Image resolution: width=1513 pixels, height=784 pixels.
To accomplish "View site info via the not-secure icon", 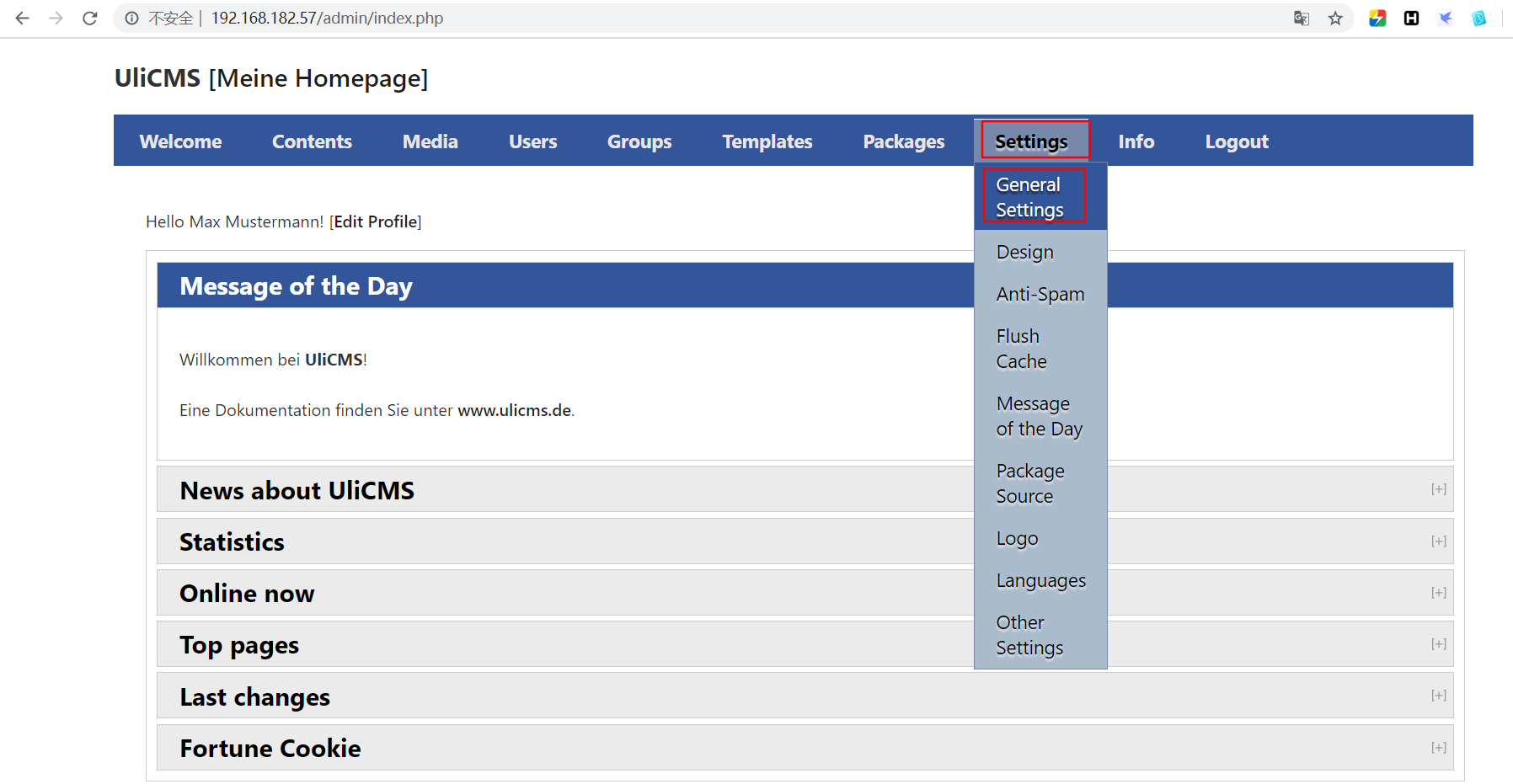I will tap(132, 18).
